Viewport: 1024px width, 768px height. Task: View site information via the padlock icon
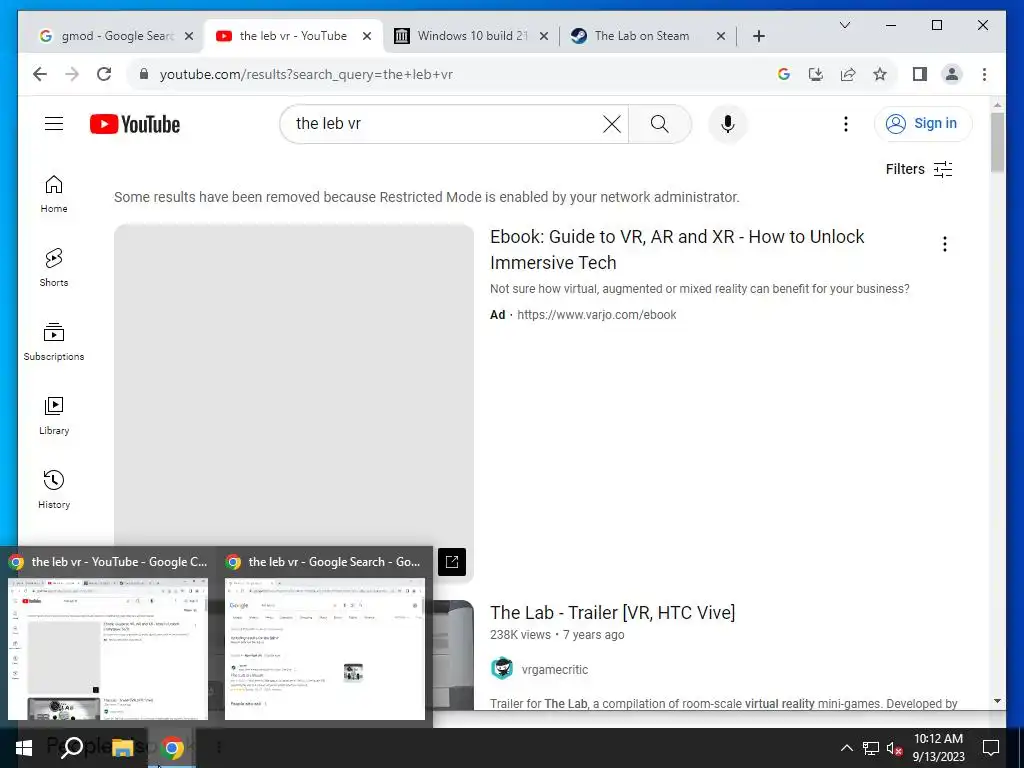tap(144, 74)
